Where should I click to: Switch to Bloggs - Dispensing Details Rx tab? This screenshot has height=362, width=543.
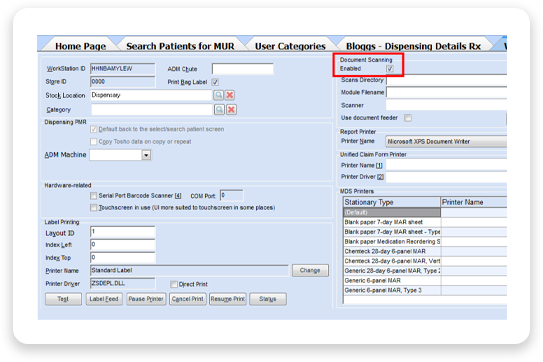point(413,46)
